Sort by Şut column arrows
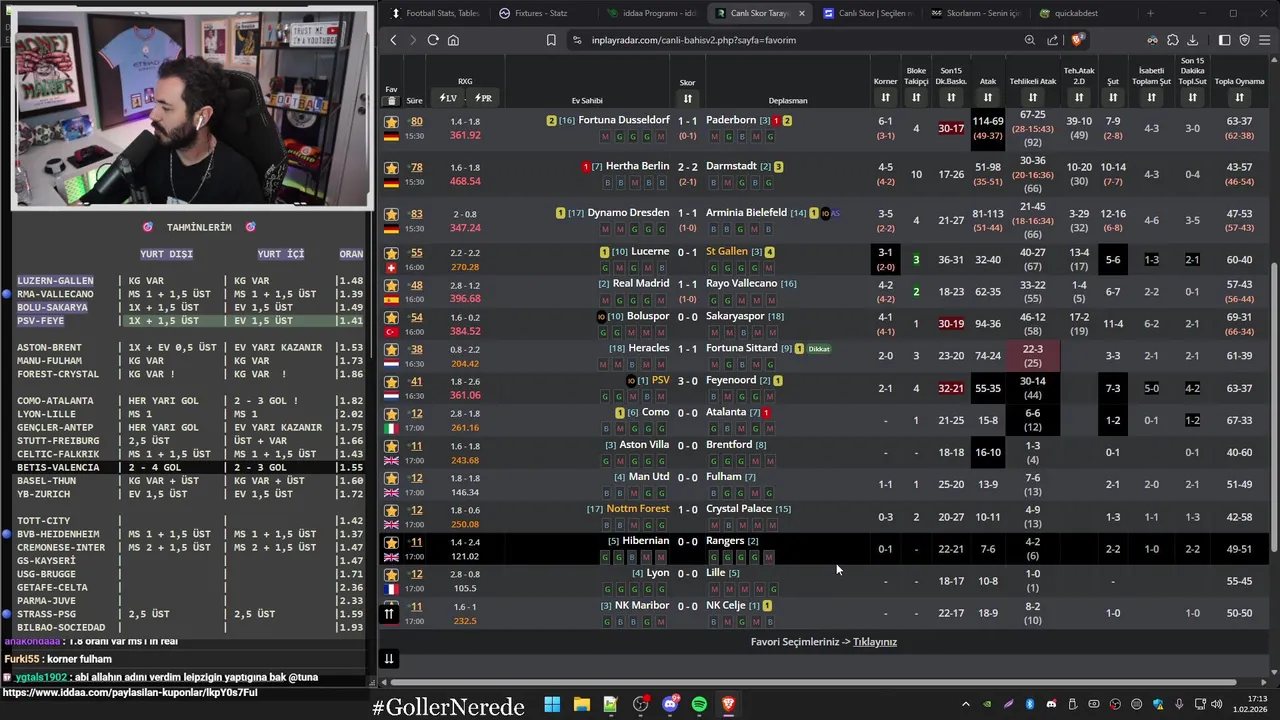 pyautogui.click(x=1113, y=97)
